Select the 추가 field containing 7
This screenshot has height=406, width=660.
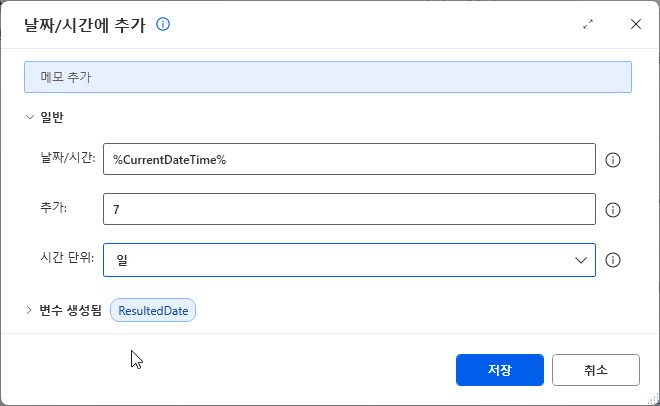pyautogui.click(x=349, y=209)
